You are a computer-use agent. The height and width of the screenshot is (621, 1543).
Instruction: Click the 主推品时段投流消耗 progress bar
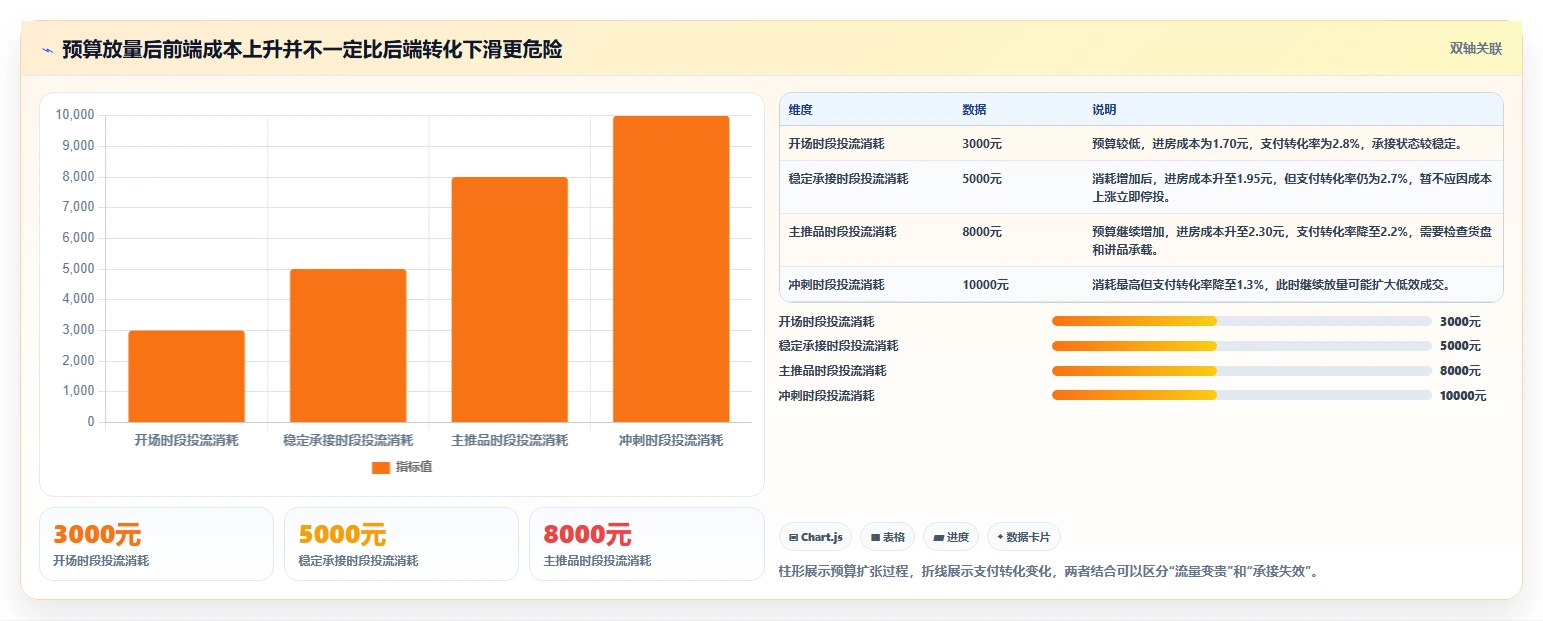click(x=1242, y=371)
